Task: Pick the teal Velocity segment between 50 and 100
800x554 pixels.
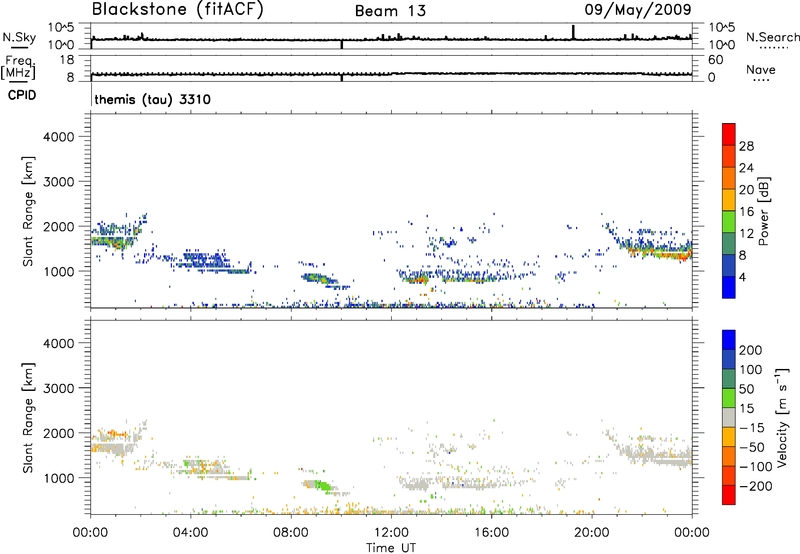Action: pyautogui.click(x=729, y=379)
